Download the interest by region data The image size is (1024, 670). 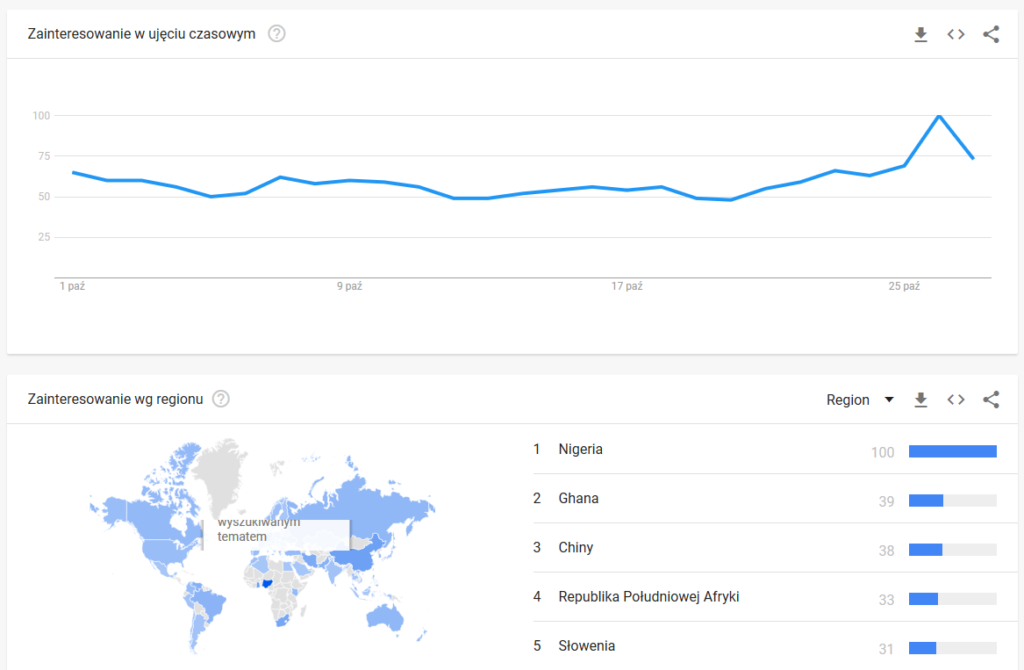coord(921,400)
